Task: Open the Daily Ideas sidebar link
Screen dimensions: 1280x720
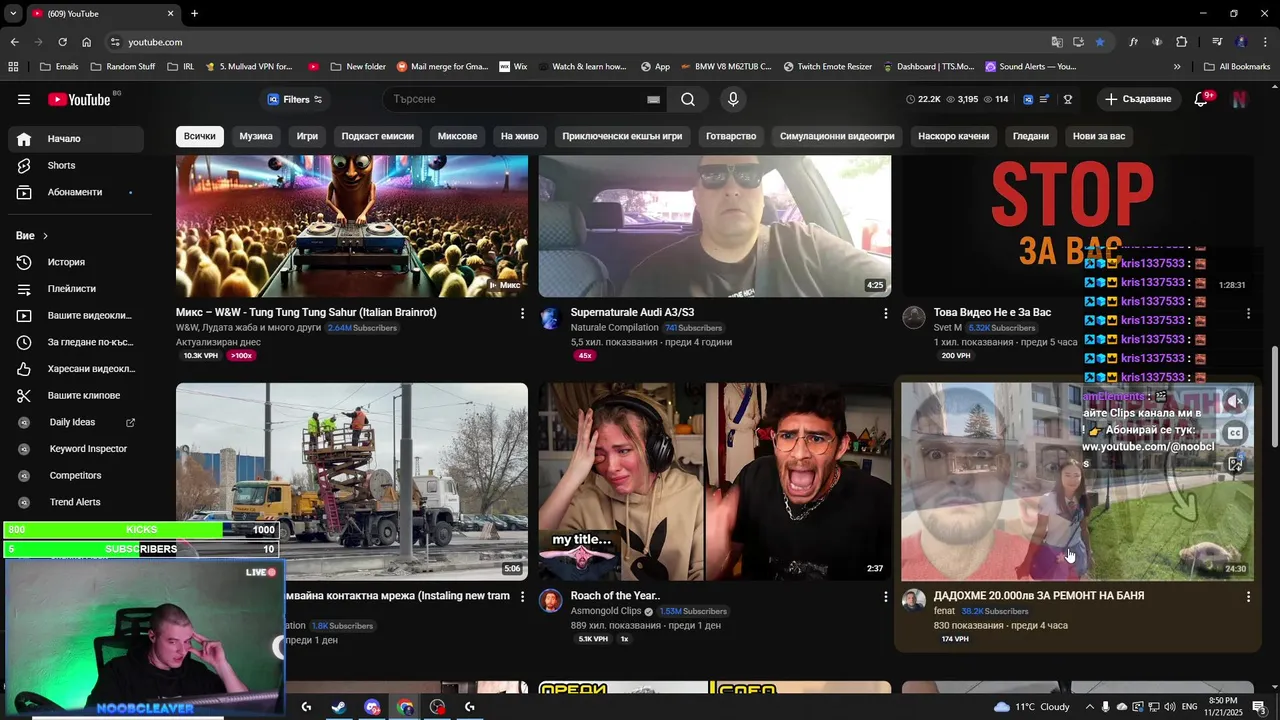Action: click(x=76, y=422)
